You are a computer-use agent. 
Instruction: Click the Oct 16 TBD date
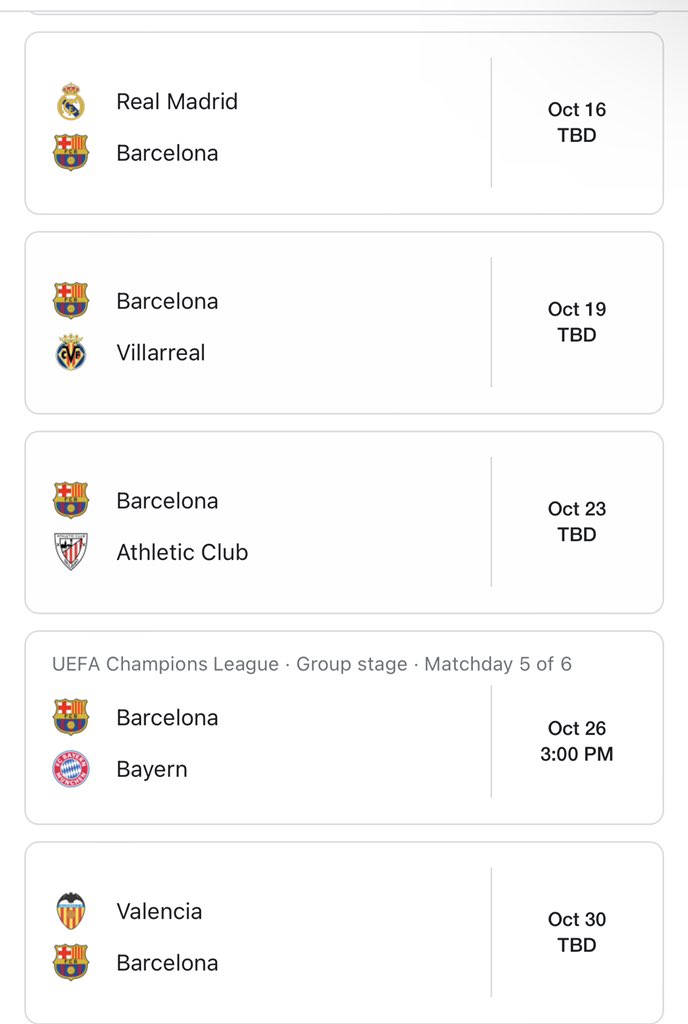[577, 122]
